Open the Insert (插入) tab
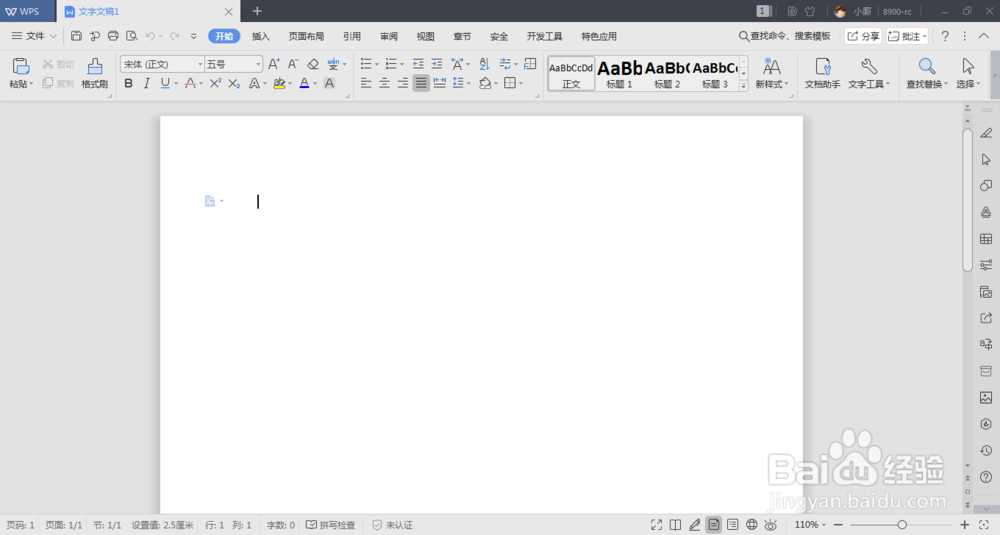Image resolution: width=1000 pixels, height=535 pixels. 260,36
